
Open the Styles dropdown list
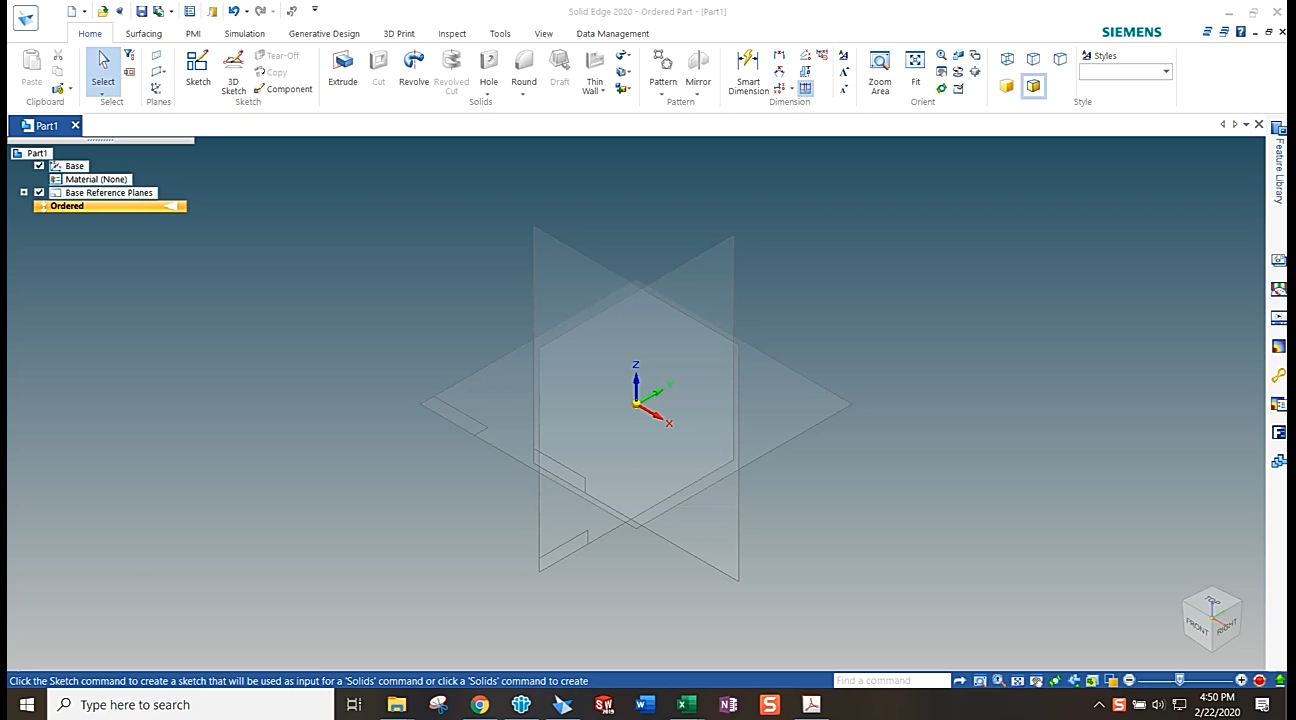pyautogui.click(x=1166, y=71)
